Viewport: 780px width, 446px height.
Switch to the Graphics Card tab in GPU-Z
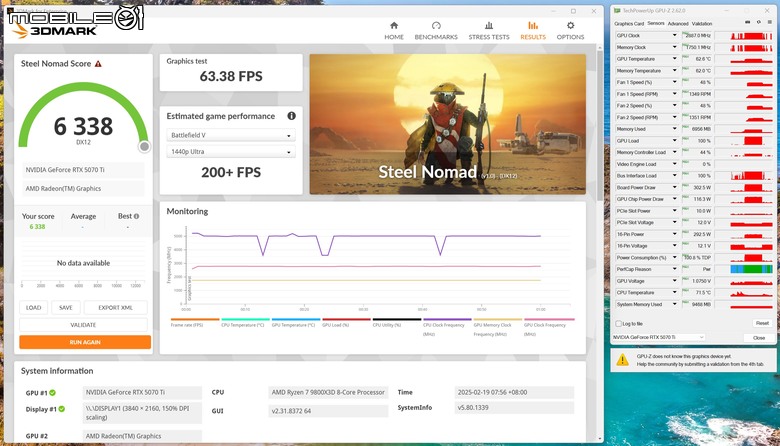pos(629,23)
